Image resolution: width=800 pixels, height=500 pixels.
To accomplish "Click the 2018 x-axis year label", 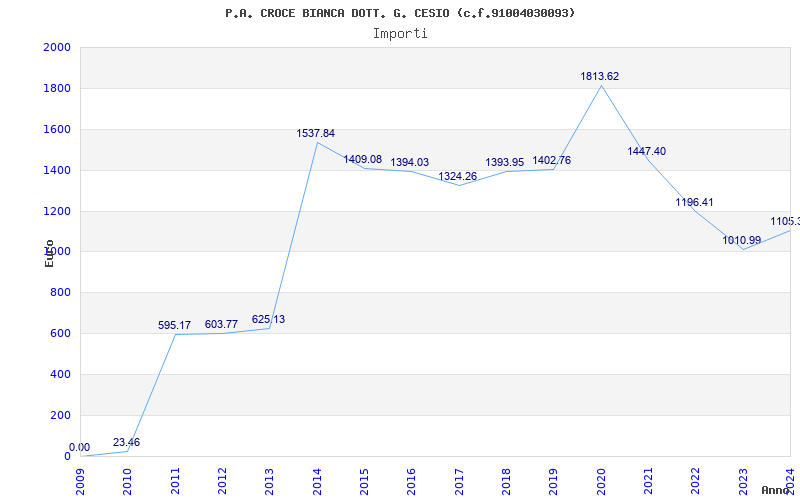I will (x=506, y=481).
